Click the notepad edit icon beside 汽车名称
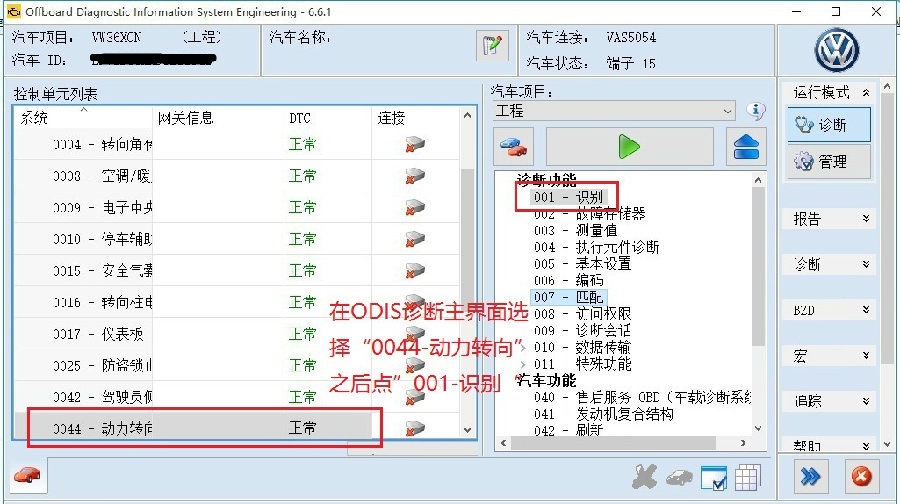Image resolution: width=901 pixels, height=504 pixels. tap(492, 45)
